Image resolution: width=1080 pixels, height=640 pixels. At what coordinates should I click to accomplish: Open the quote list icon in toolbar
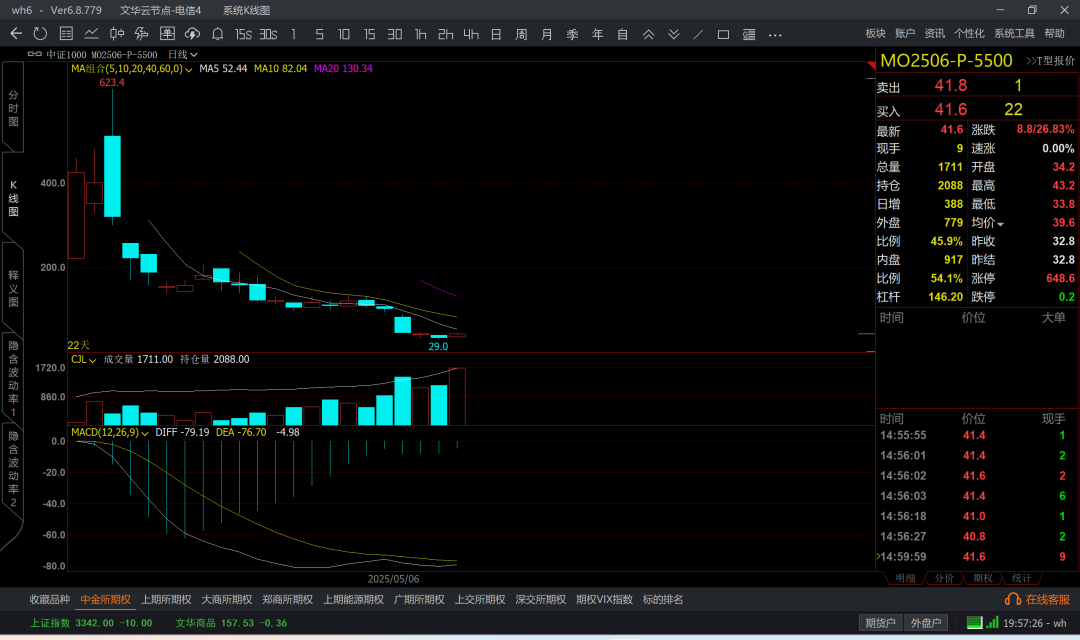(x=66, y=34)
